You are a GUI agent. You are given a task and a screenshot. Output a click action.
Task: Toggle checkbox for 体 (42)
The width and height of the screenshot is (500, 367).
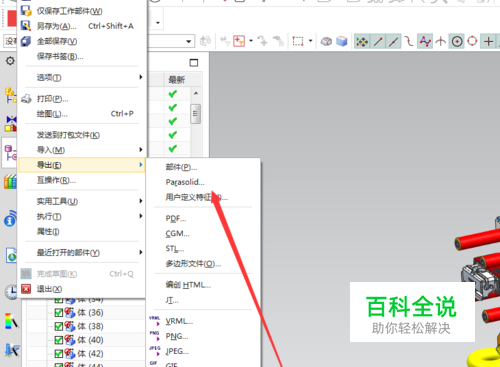pyautogui.click(x=59, y=354)
